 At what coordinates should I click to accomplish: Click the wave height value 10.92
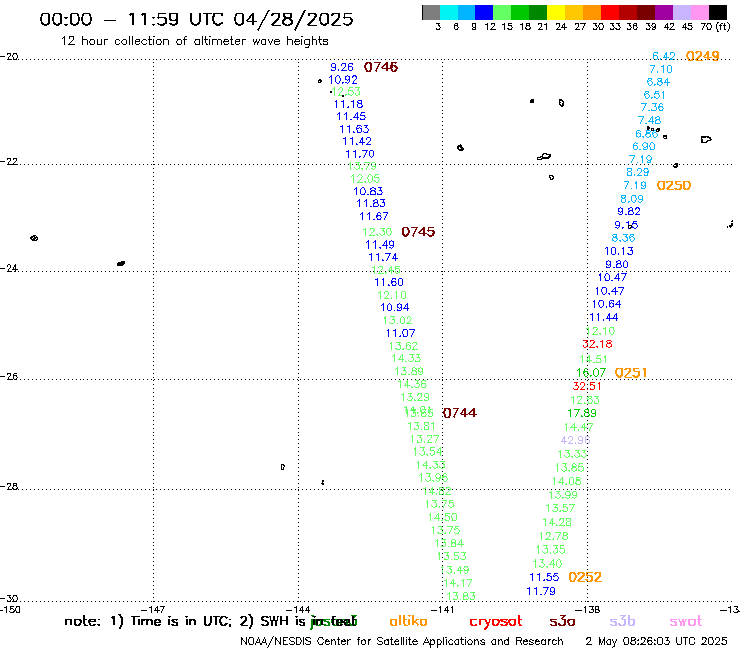click(x=343, y=80)
